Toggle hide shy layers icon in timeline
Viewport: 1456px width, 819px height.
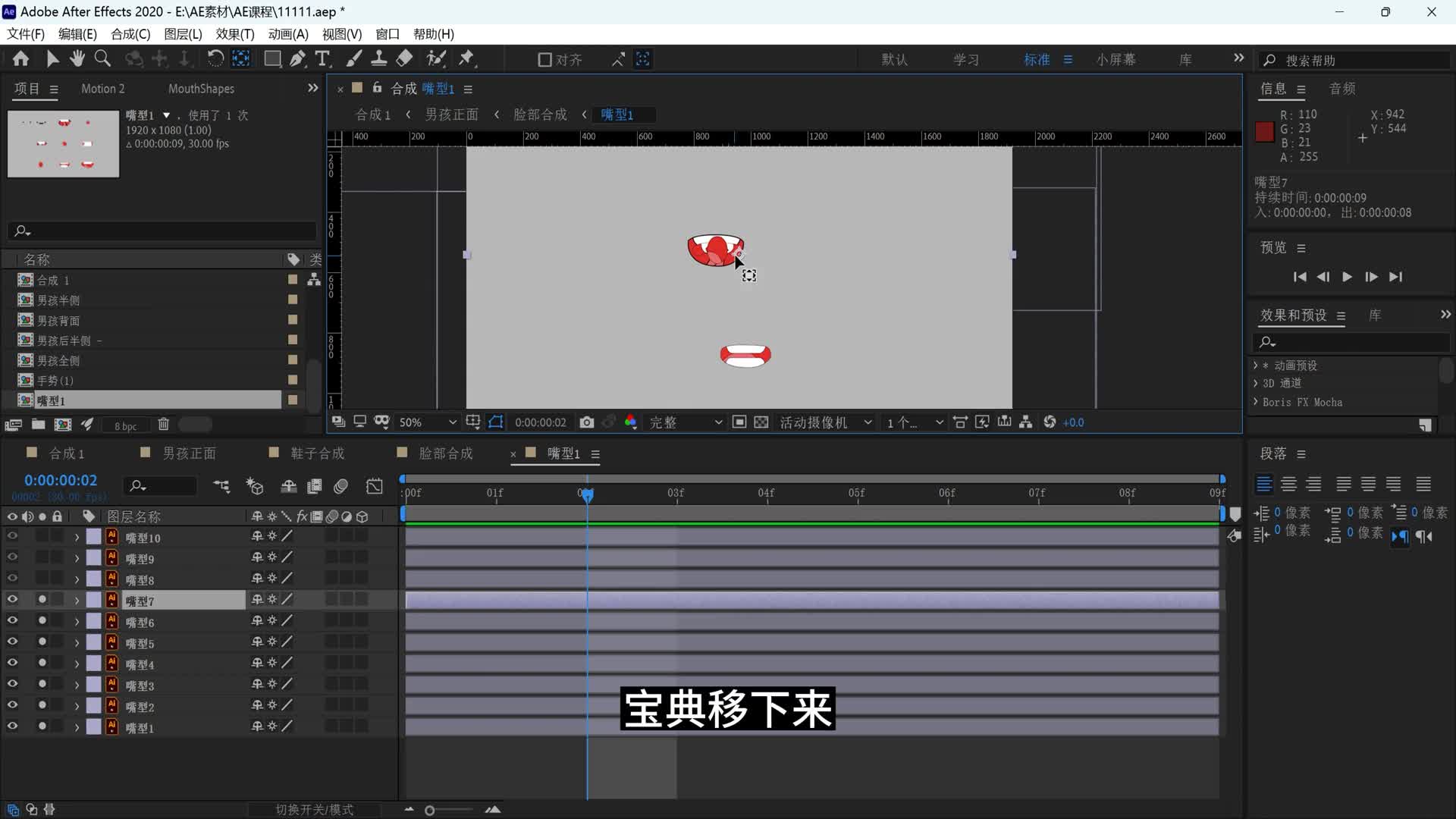288,486
